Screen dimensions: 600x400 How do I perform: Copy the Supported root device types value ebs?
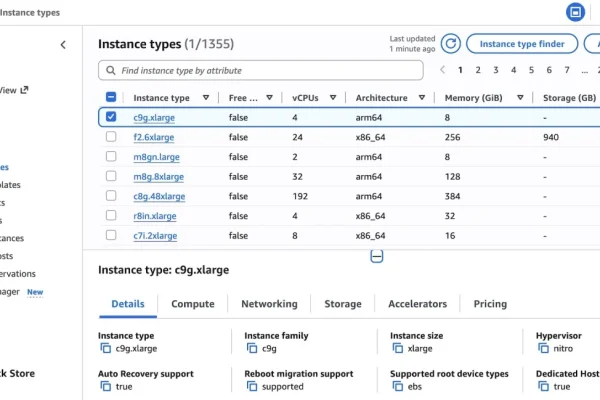(398, 386)
